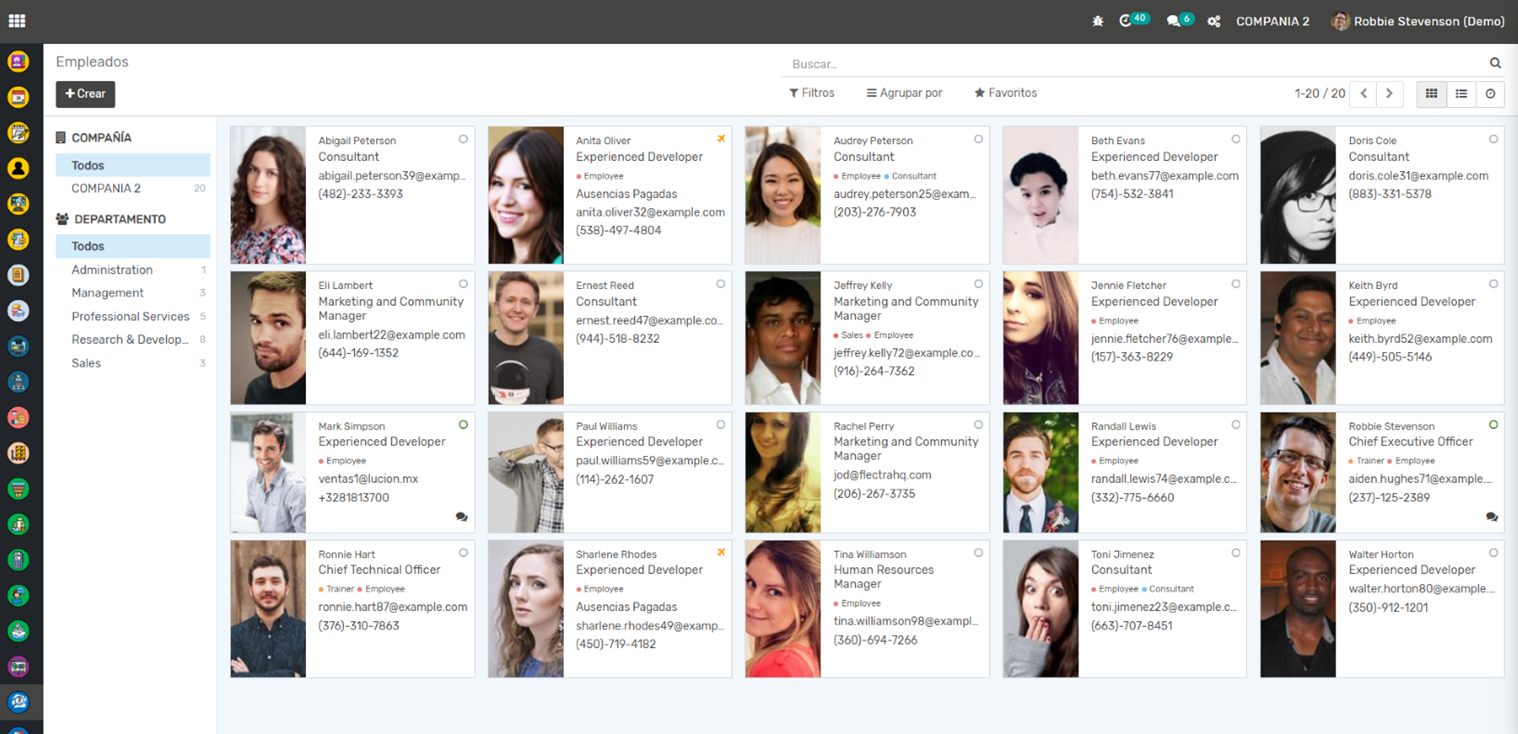Filter by Research & Development department
The image size is (1518, 734).
(x=130, y=340)
